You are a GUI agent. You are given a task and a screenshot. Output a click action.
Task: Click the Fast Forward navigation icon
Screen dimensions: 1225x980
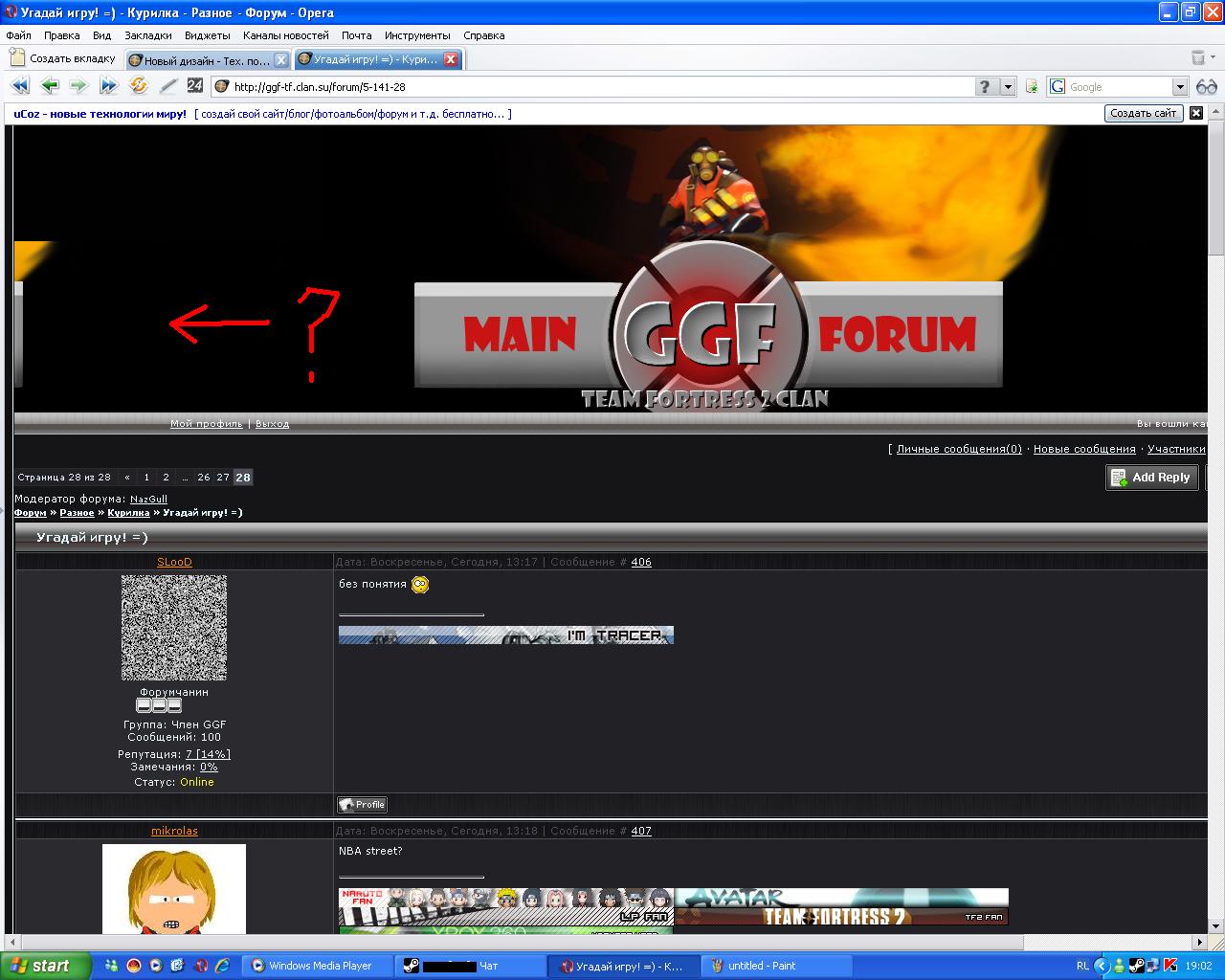(x=108, y=86)
